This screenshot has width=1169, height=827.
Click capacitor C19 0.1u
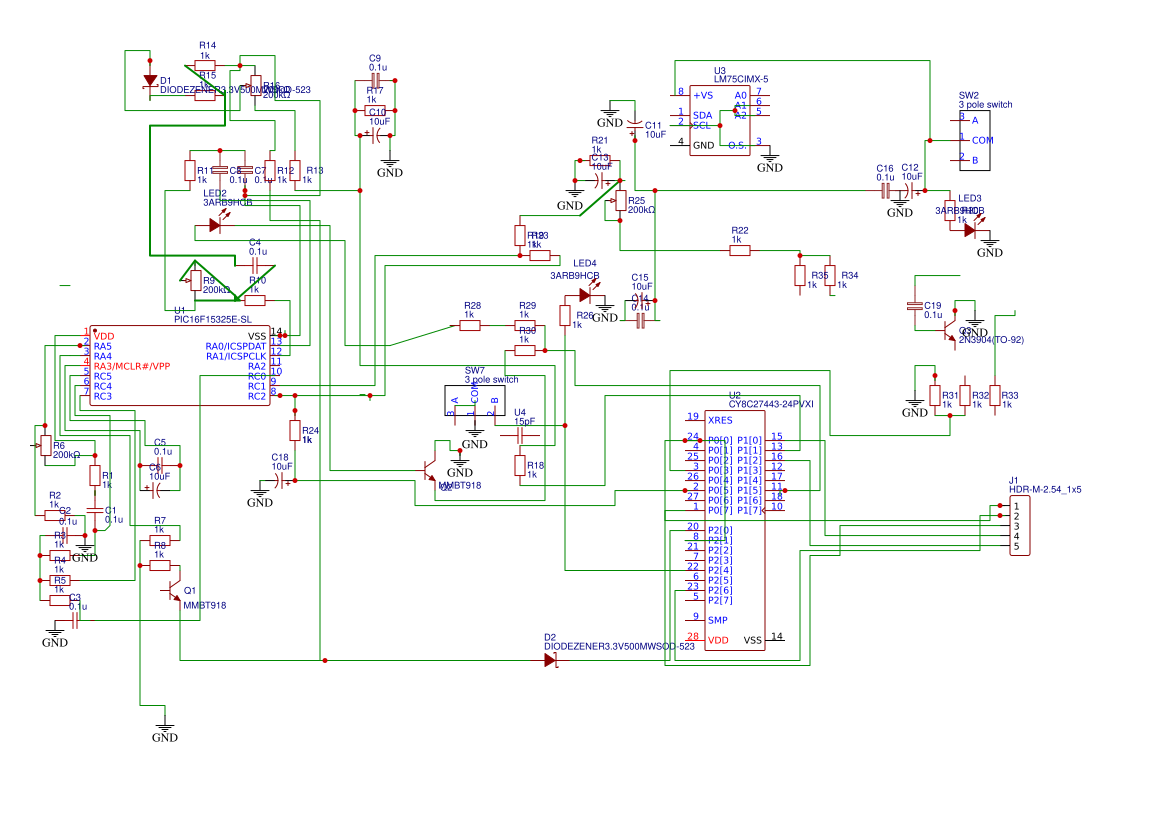tap(916, 306)
